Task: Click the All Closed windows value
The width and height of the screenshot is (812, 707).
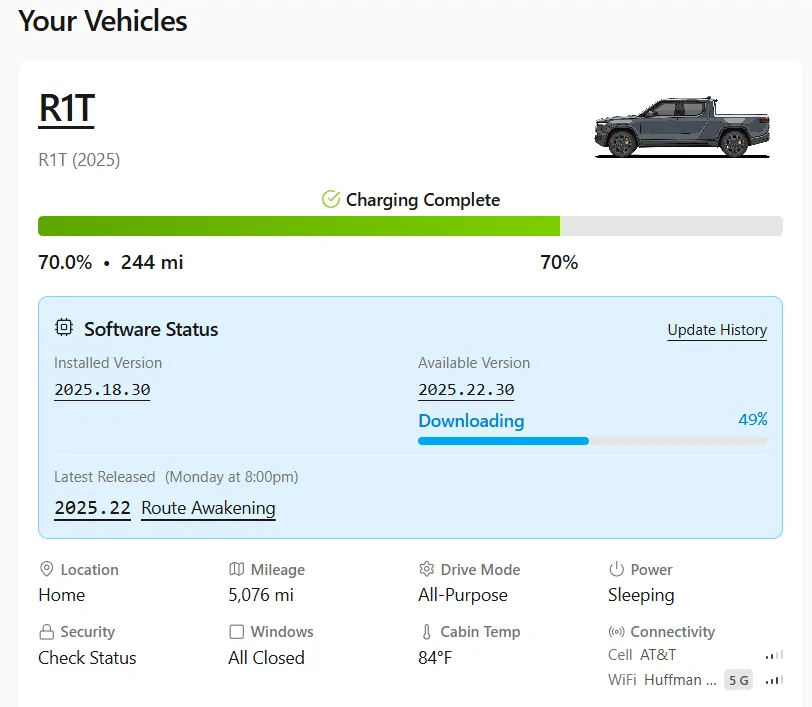Action: tap(266, 658)
